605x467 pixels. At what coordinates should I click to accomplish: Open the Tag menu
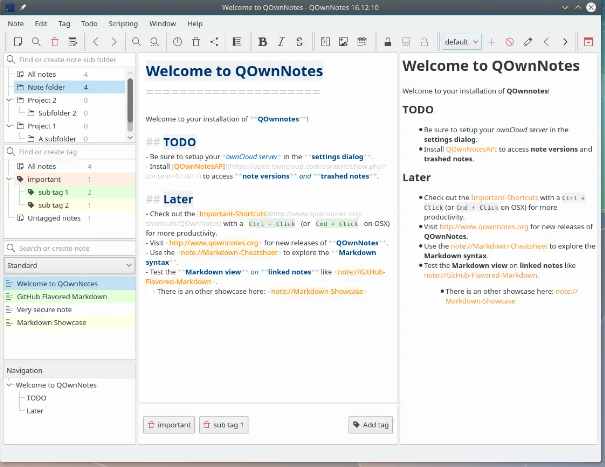coord(64,24)
